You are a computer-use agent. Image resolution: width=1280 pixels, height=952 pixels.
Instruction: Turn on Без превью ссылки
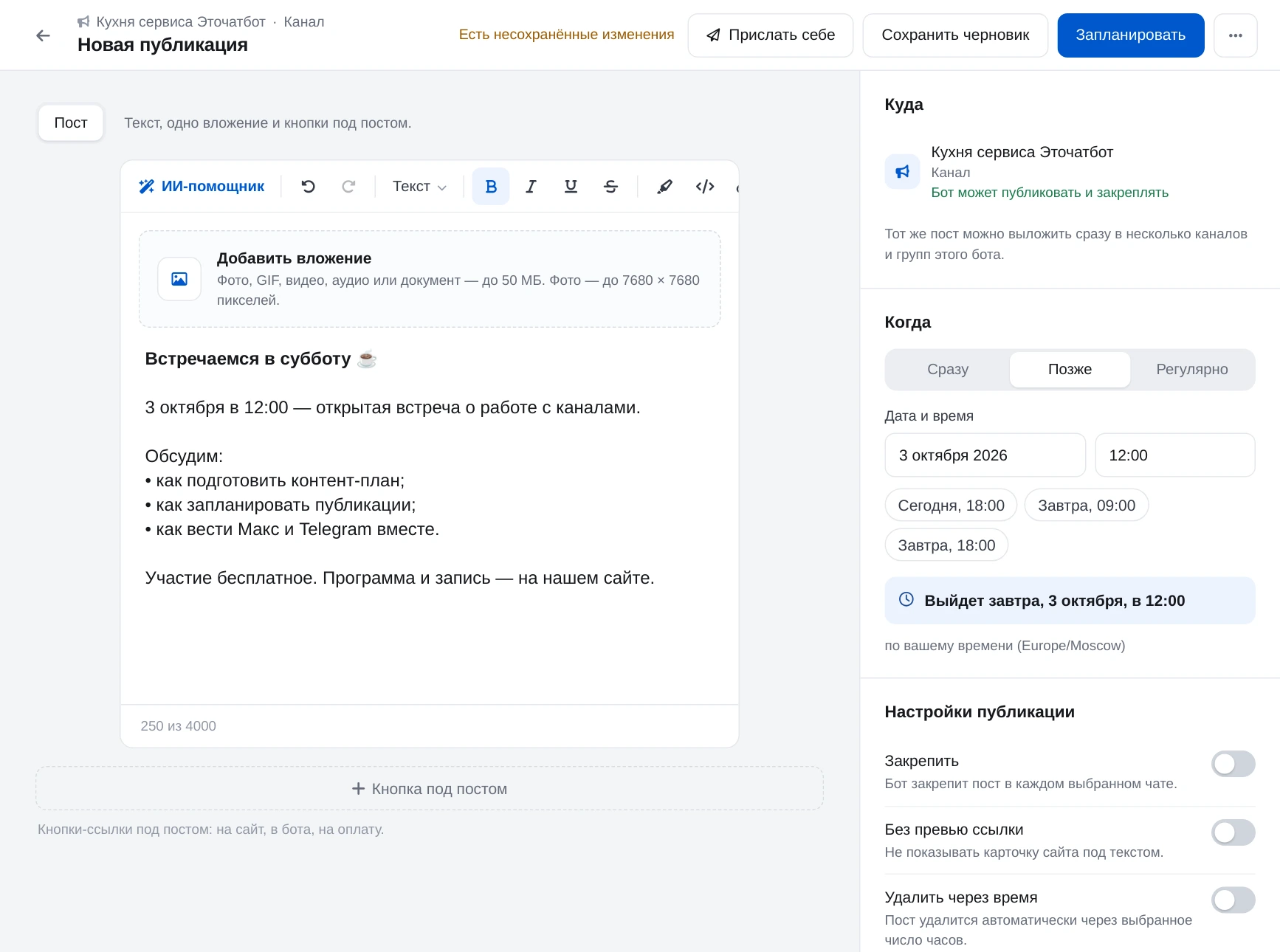[1233, 832]
